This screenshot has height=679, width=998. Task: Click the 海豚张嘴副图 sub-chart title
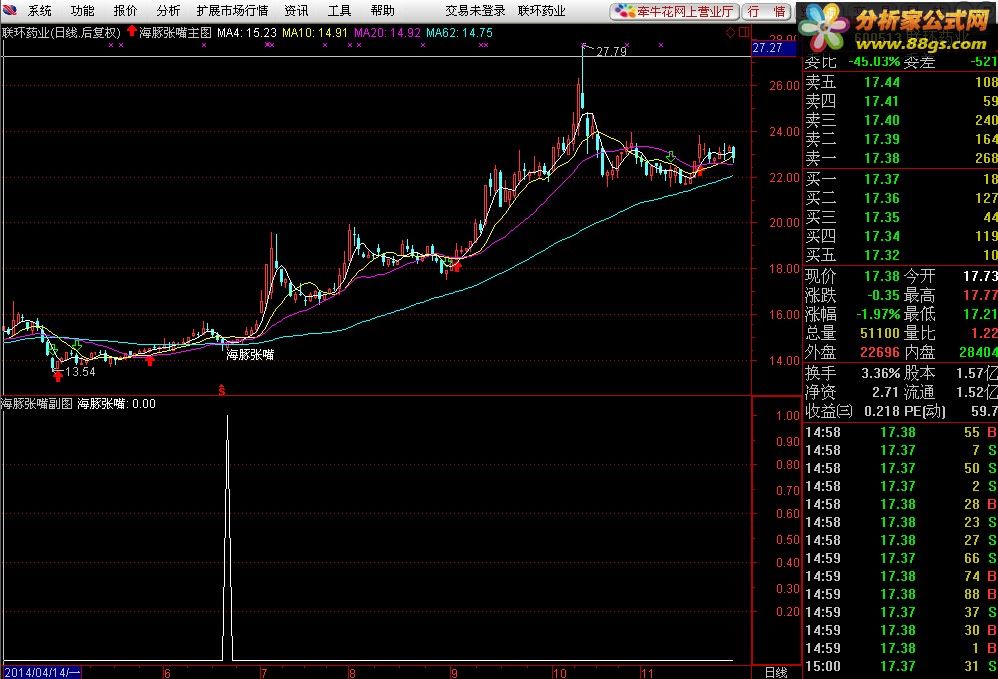click(x=36, y=403)
